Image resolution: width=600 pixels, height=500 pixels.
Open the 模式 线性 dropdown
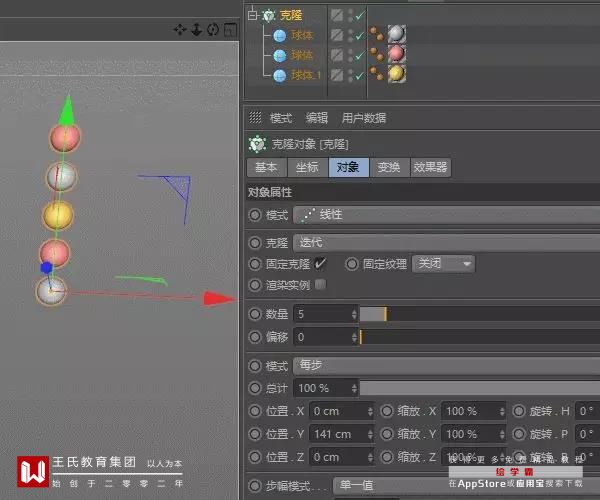(446, 215)
